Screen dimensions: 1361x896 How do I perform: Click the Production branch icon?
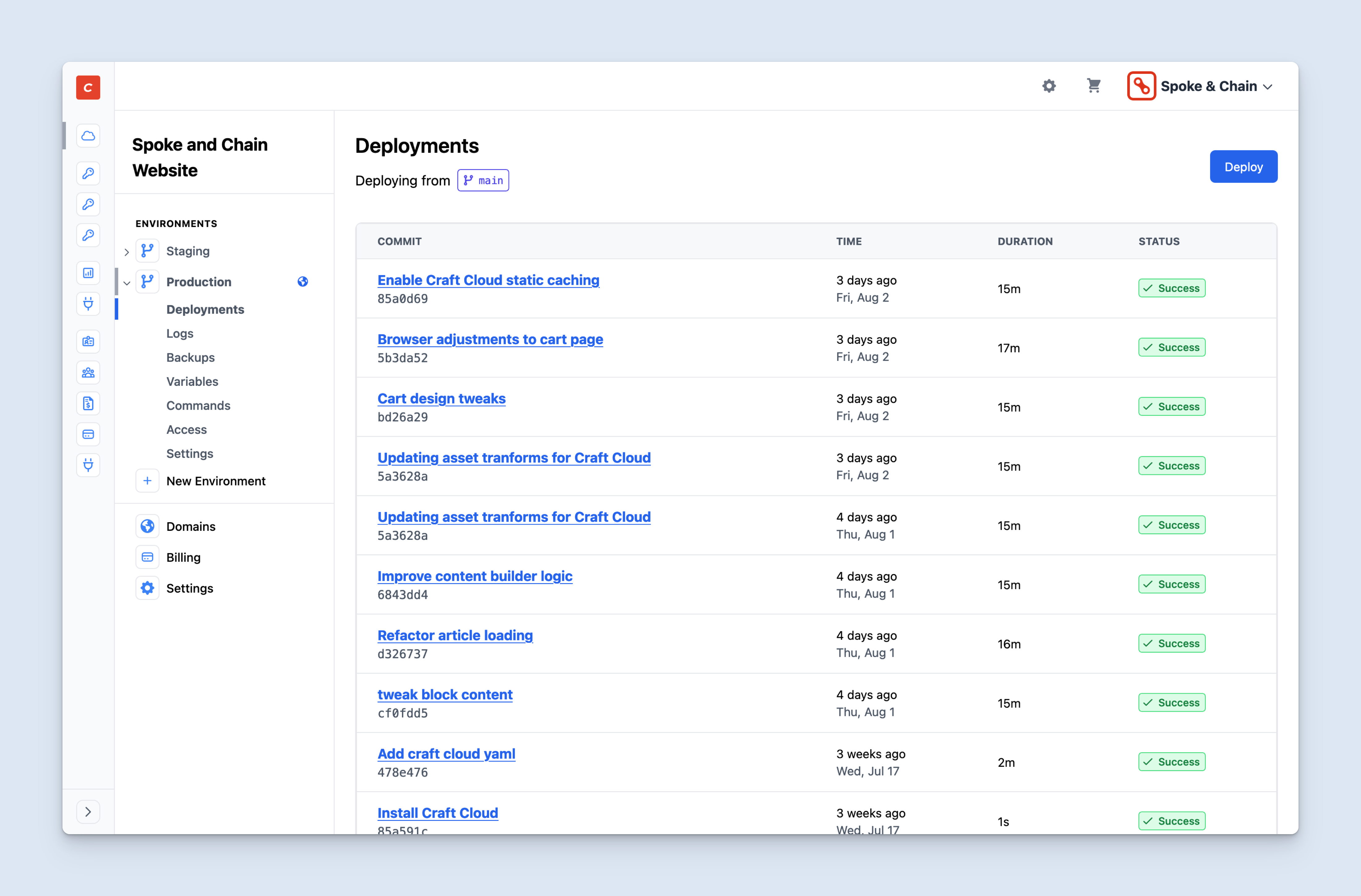click(x=148, y=282)
